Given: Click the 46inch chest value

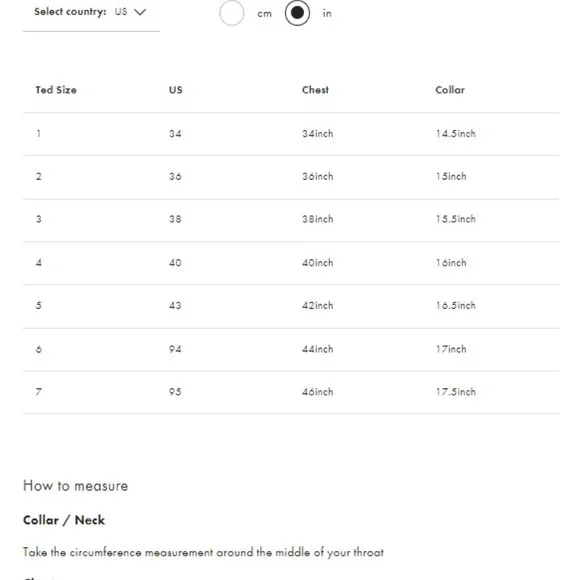Looking at the screenshot, I should tap(317, 392).
